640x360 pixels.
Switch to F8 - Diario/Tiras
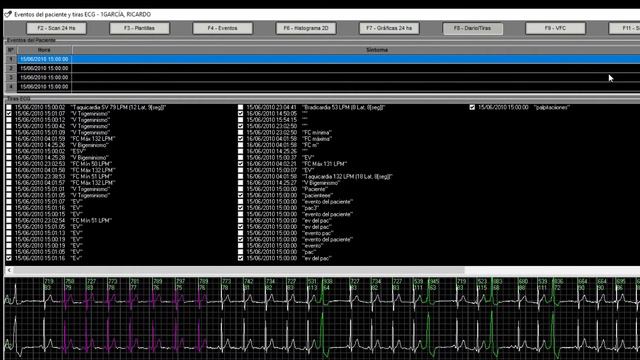tap(472, 28)
